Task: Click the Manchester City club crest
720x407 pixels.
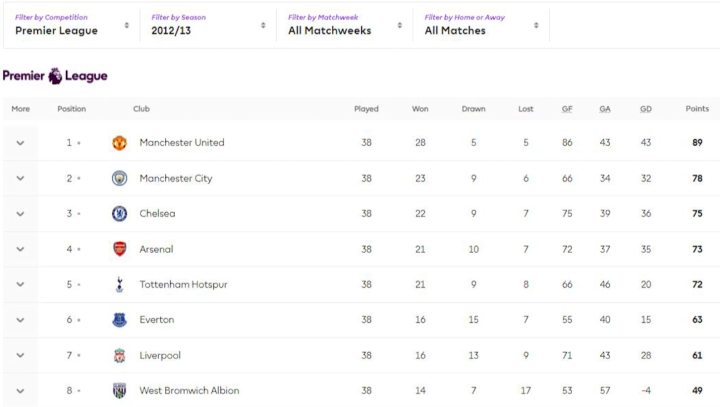Action: (x=120, y=178)
